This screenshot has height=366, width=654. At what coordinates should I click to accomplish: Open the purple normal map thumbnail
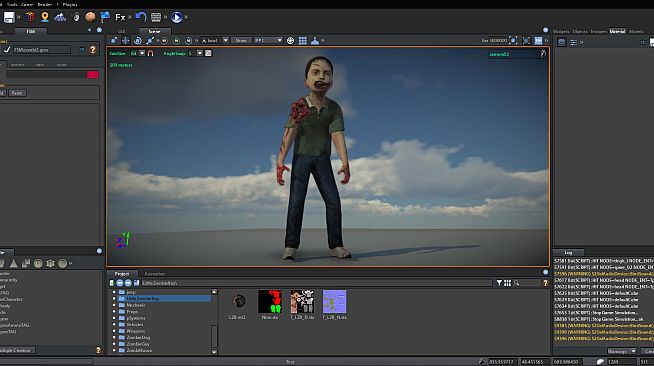coord(335,301)
